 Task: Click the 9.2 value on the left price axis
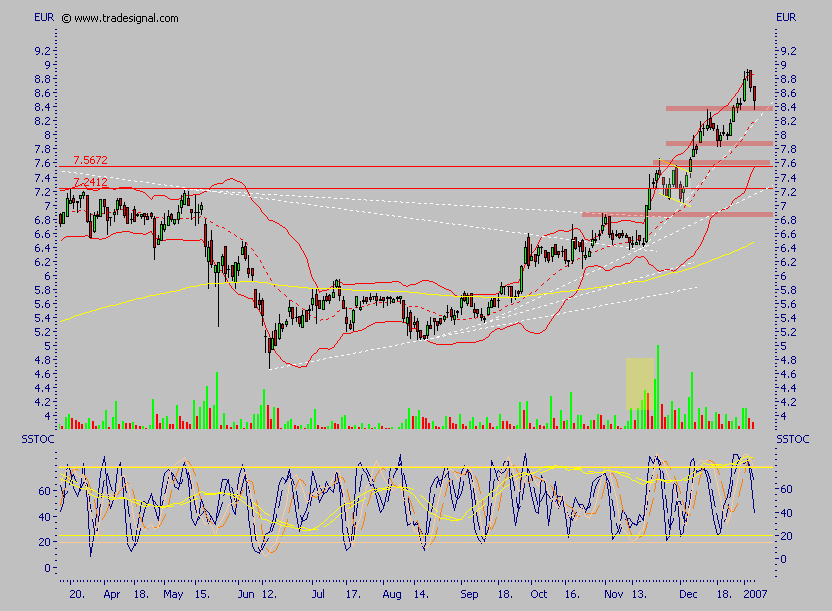coord(42,51)
